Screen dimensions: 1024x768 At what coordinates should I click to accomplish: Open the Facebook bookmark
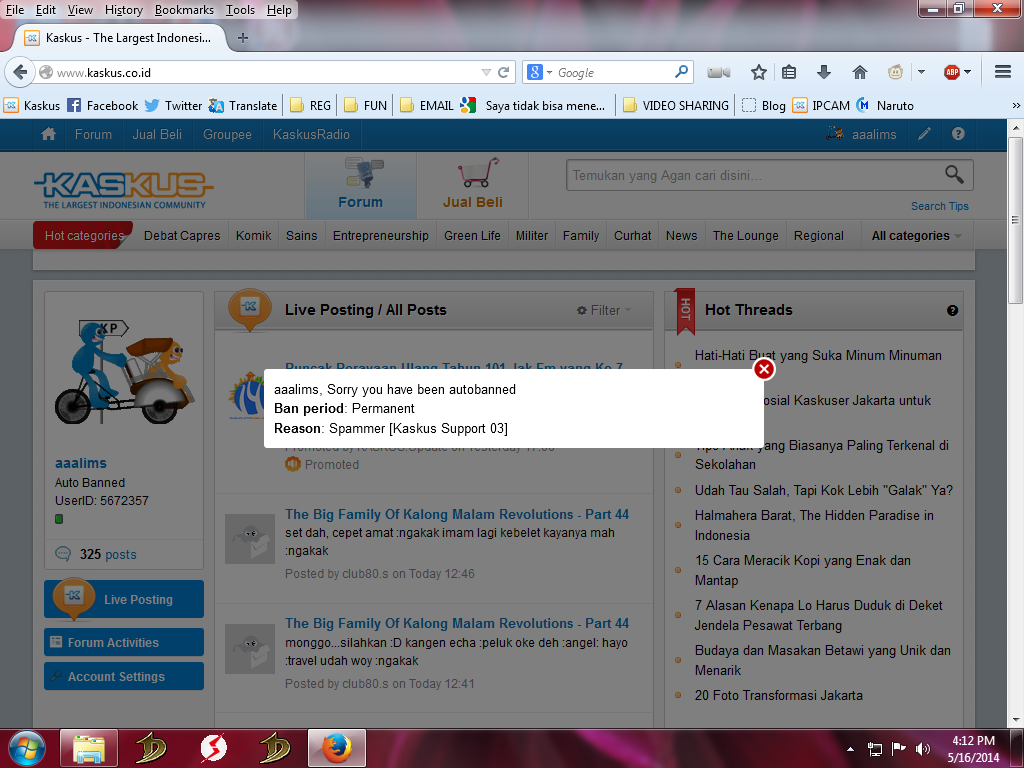[x=103, y=105]
